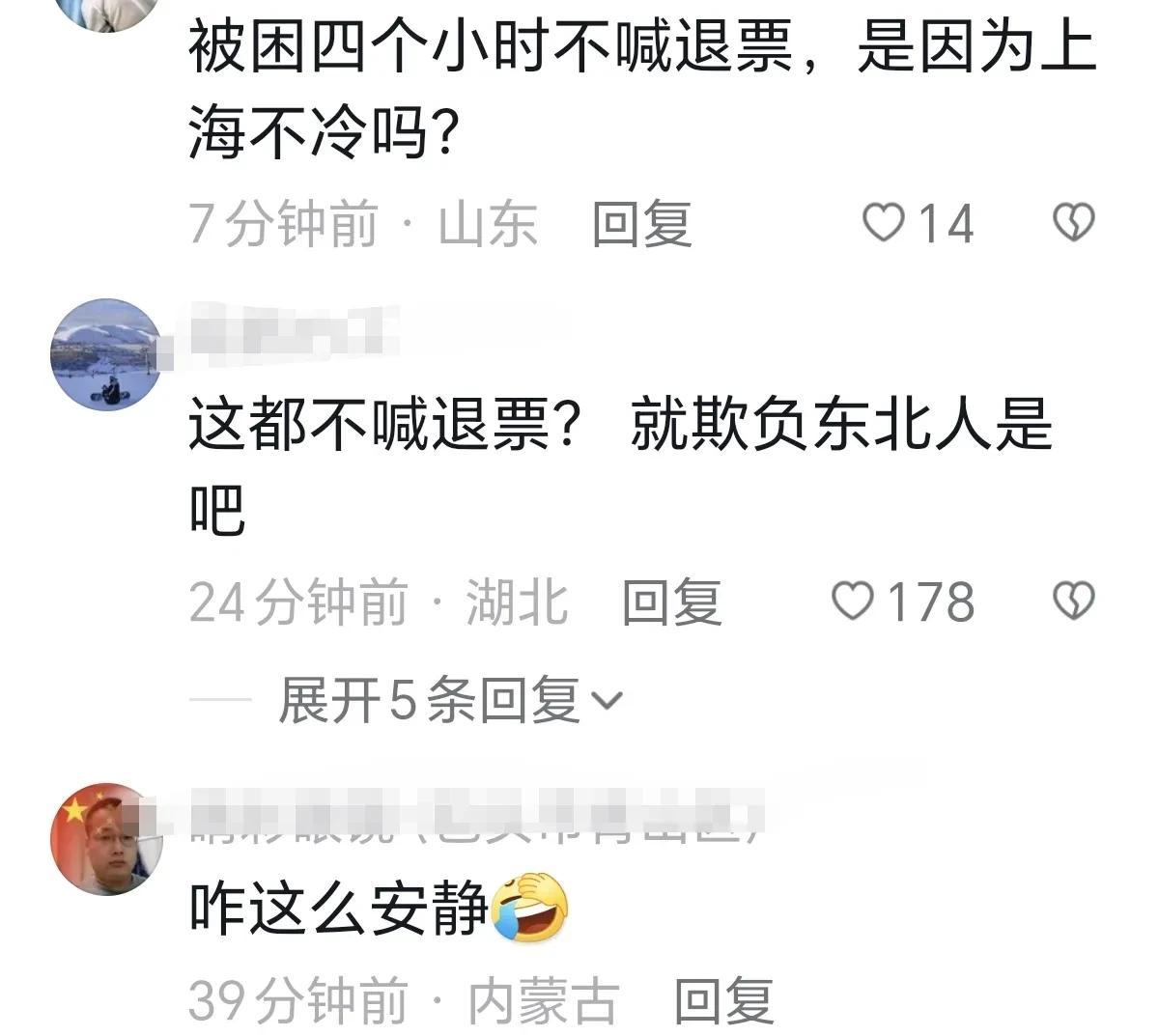Tap the laughing-crying emoji in the comment

point(530,909)
